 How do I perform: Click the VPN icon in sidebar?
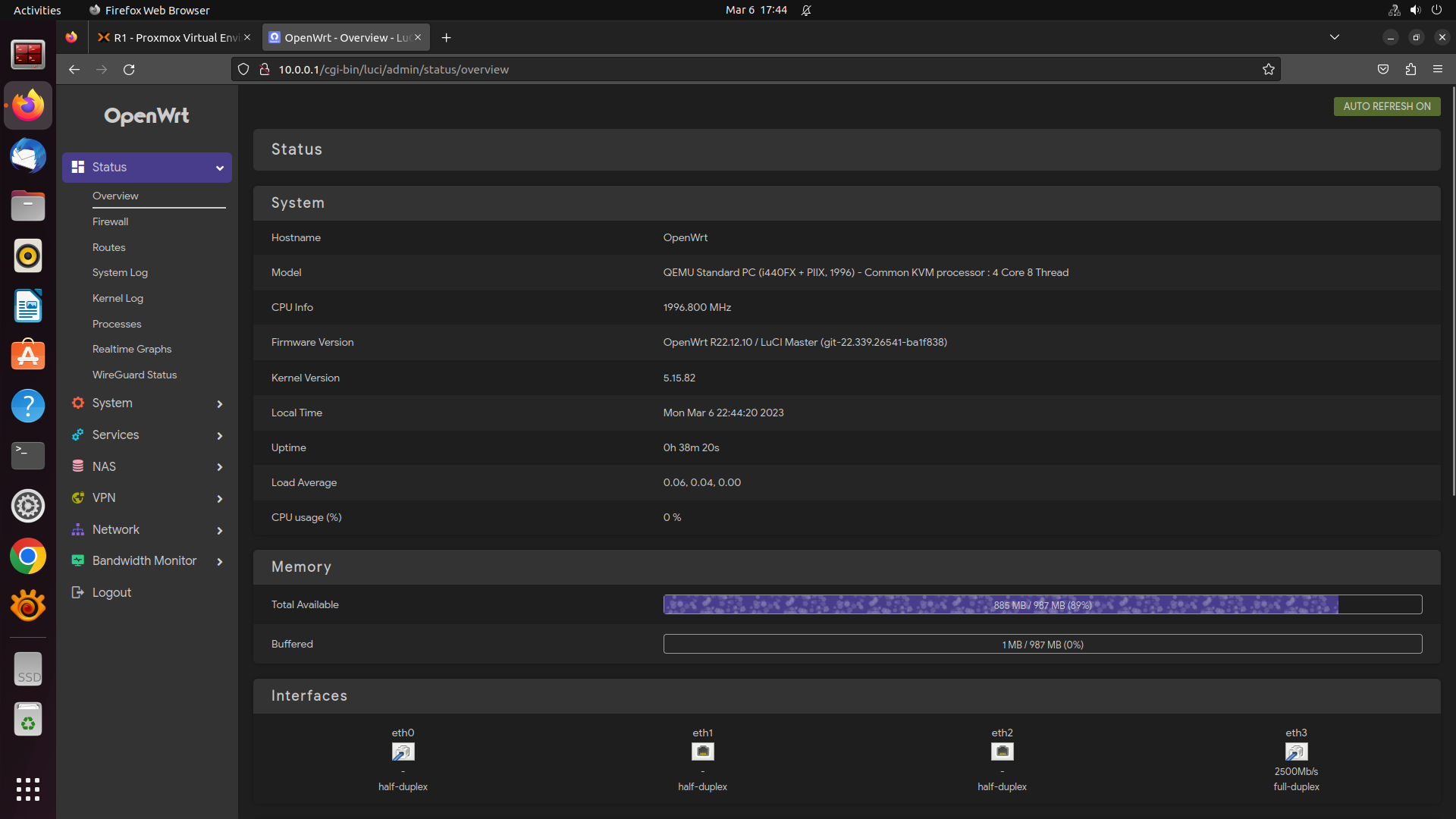[78, 497]
